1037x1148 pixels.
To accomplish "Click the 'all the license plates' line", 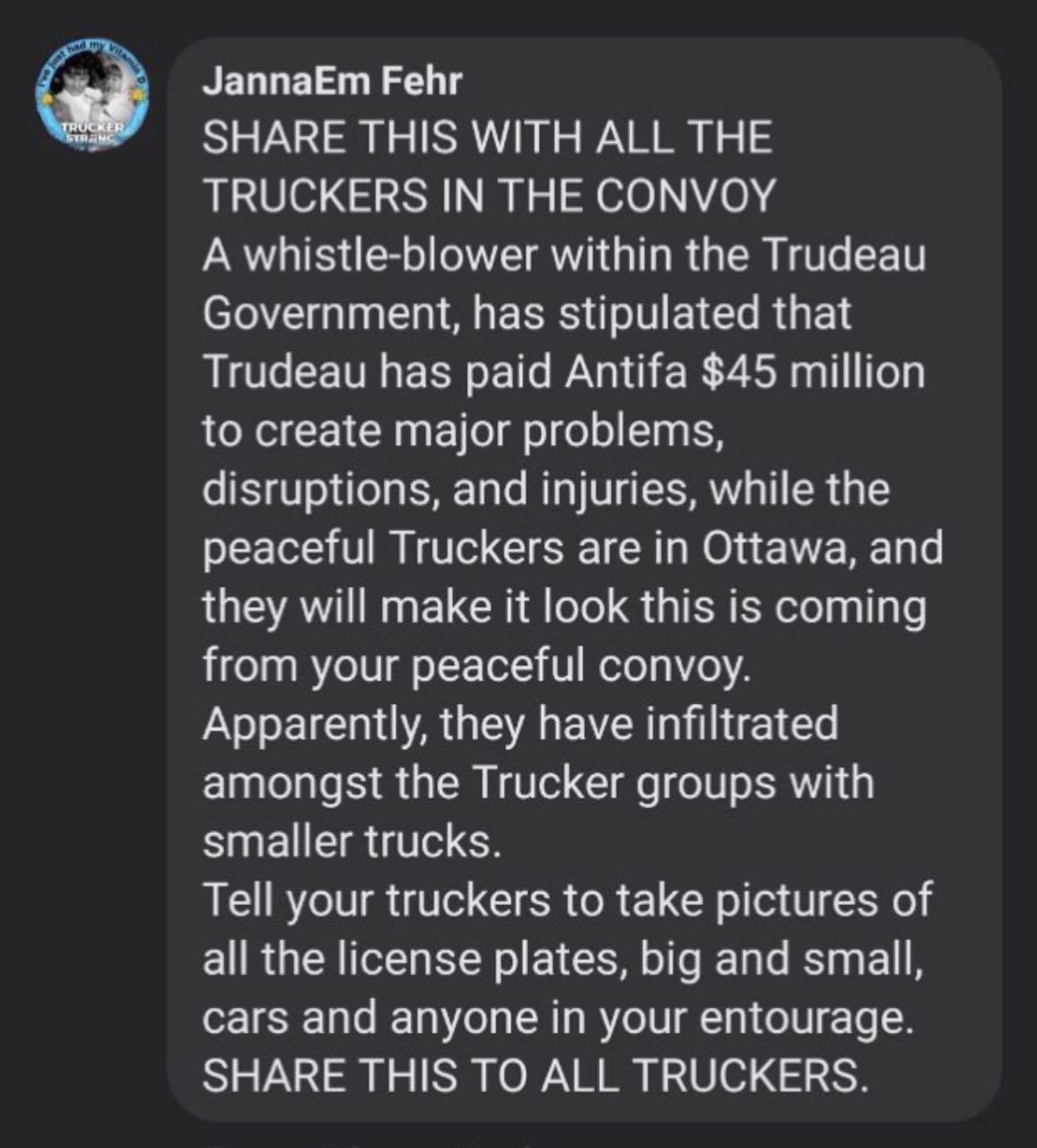I will pyautogui.click(x=563, y=960).
